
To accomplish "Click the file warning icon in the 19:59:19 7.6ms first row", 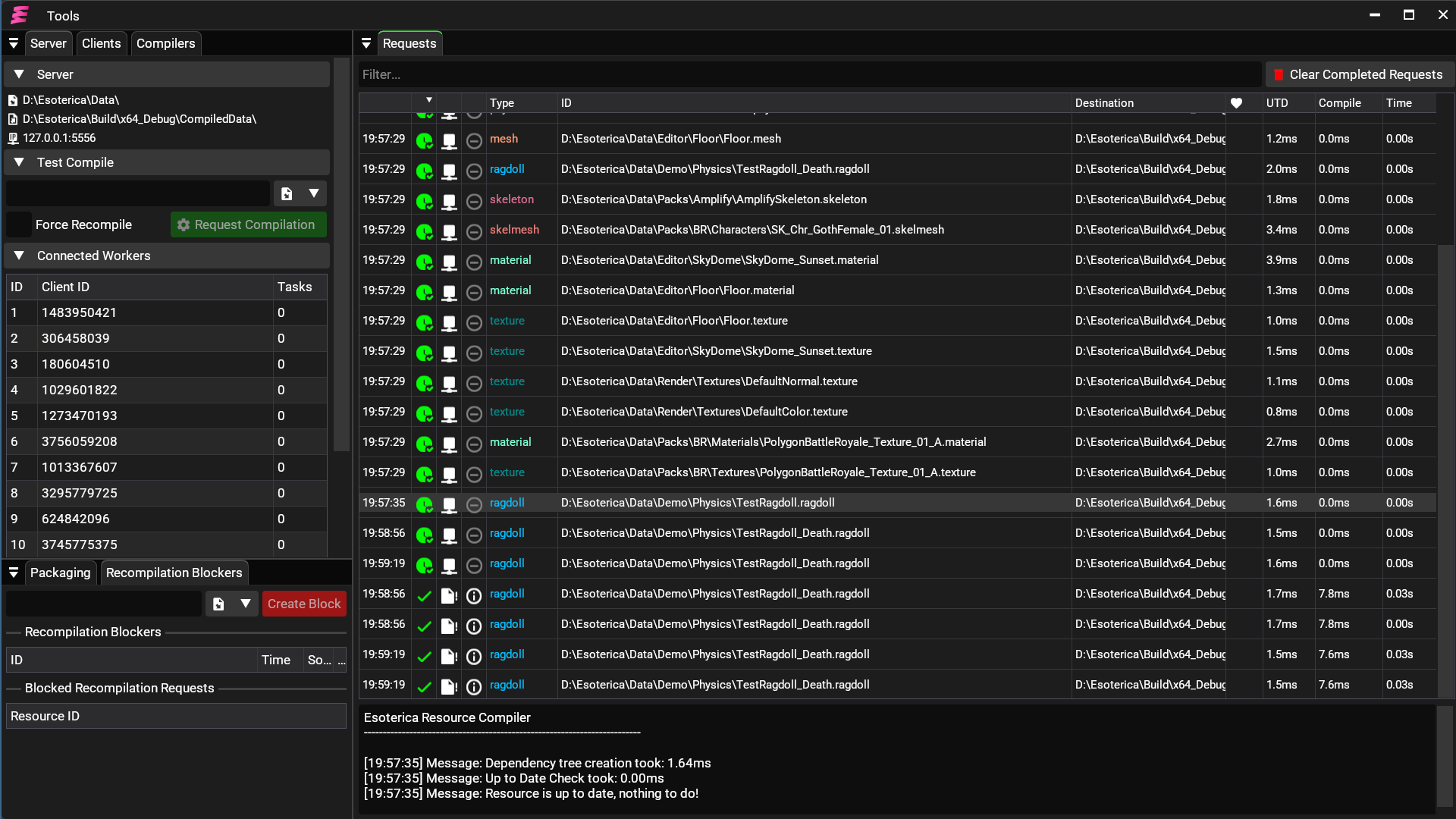I will tap(450, 656).
